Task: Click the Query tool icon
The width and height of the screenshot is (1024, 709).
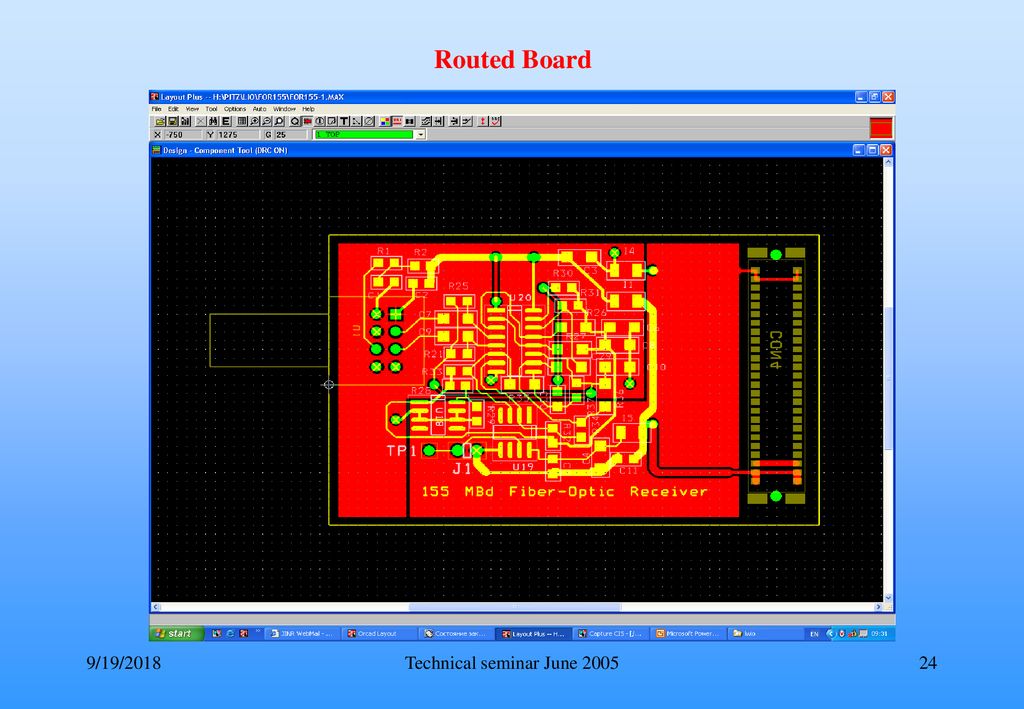Action: (295, 121)
